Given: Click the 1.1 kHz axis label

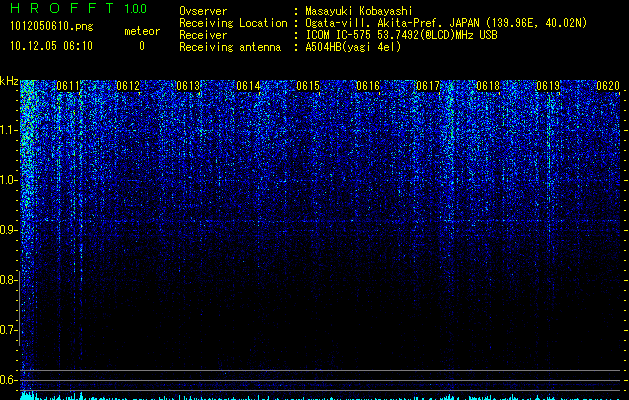Looking at the screenshot, I should click(x=8, y=131).
